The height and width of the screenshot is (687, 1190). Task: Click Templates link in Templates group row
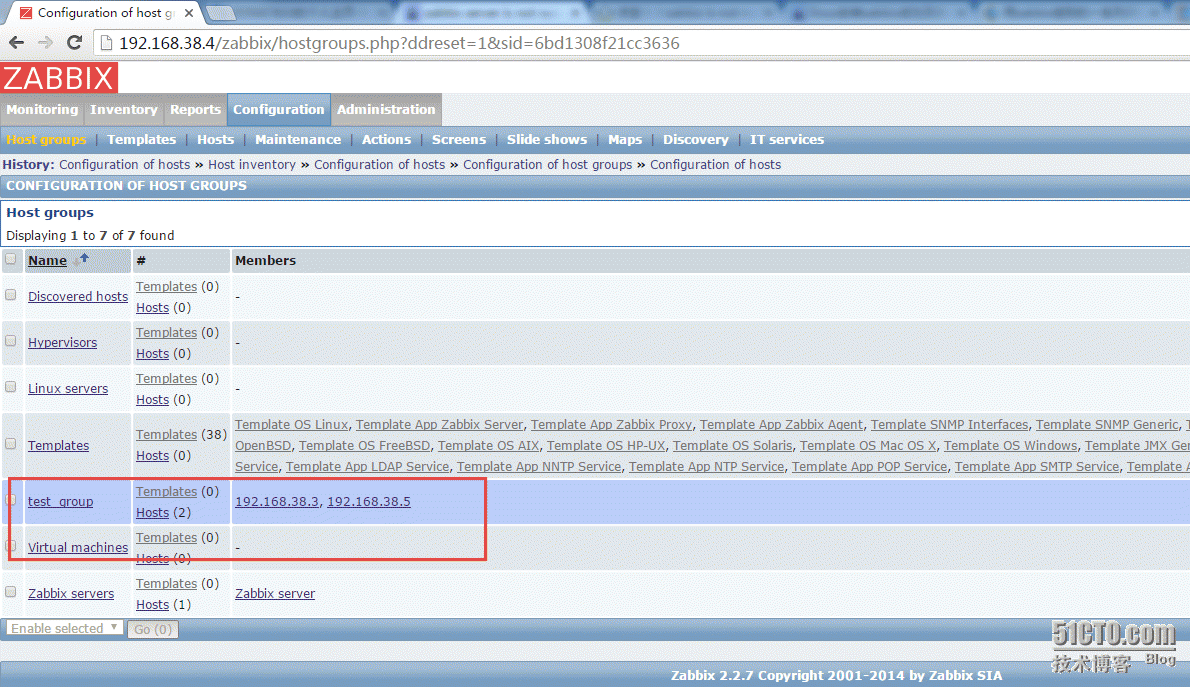[166, 435]
